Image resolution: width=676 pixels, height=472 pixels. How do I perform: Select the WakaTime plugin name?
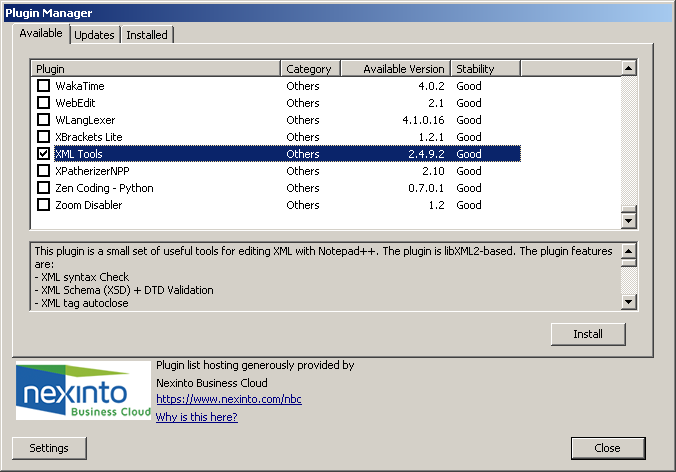(80, 86)
